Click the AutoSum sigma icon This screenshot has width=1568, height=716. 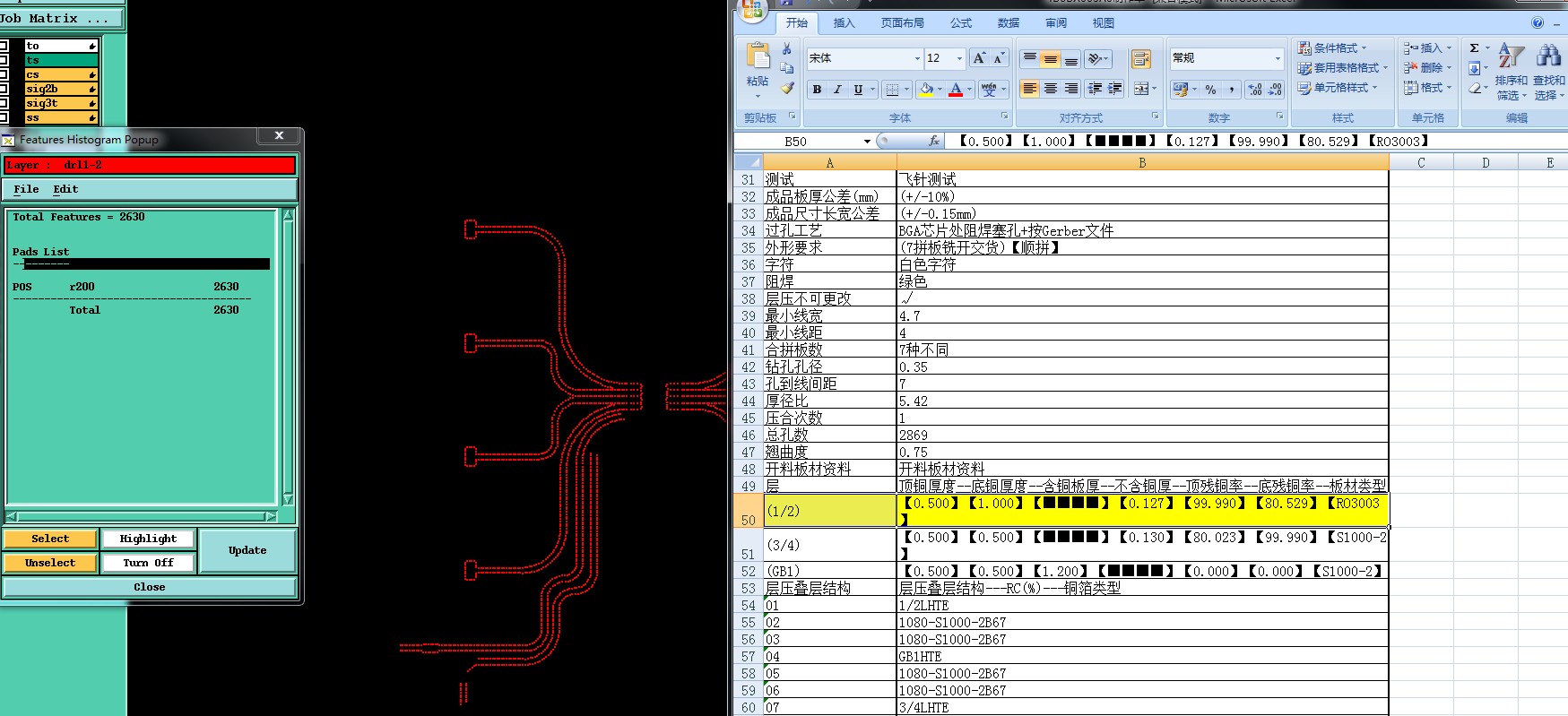click(1475, 48)
